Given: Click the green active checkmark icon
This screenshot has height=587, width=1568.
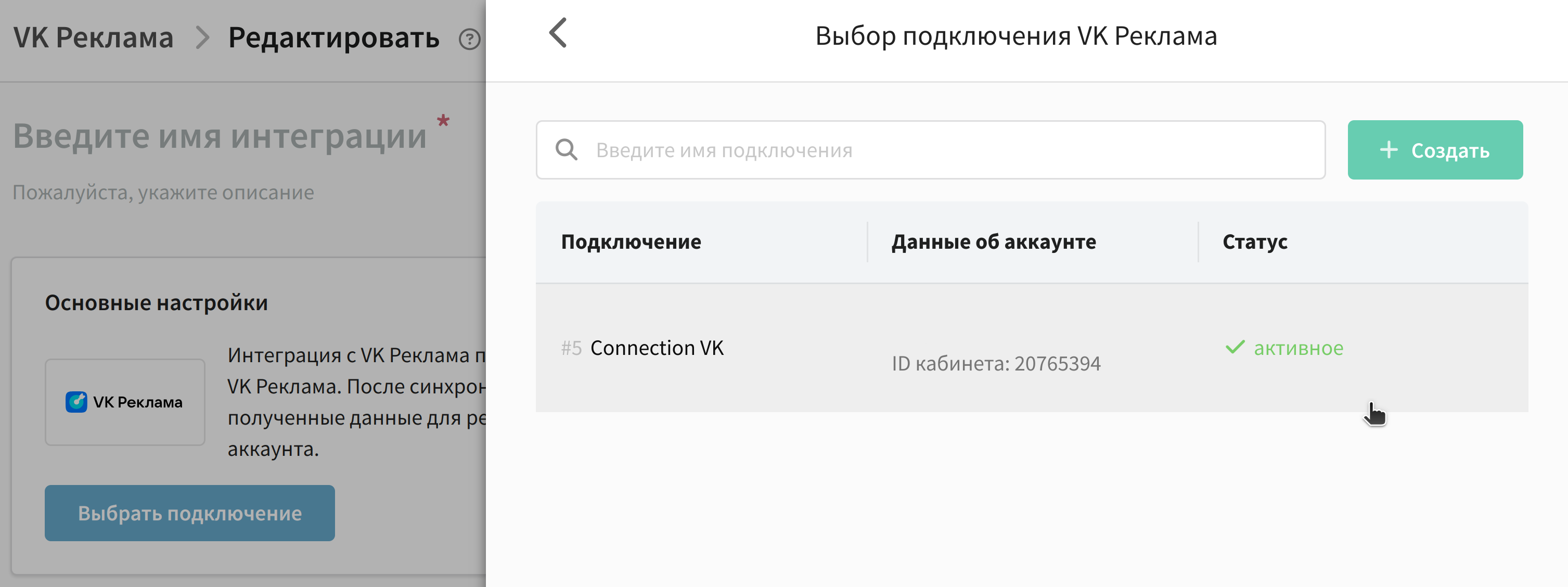Looking at the screenshot, I should [x=1235, y=347].
